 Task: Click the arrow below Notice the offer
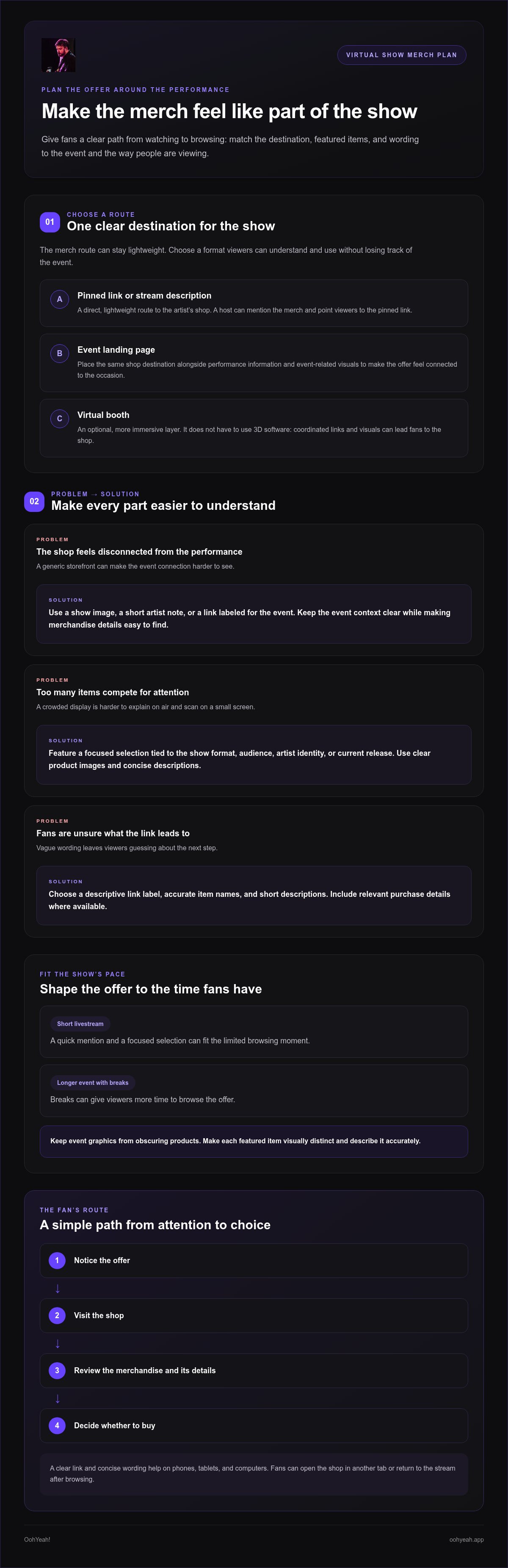pos(58,1288)
